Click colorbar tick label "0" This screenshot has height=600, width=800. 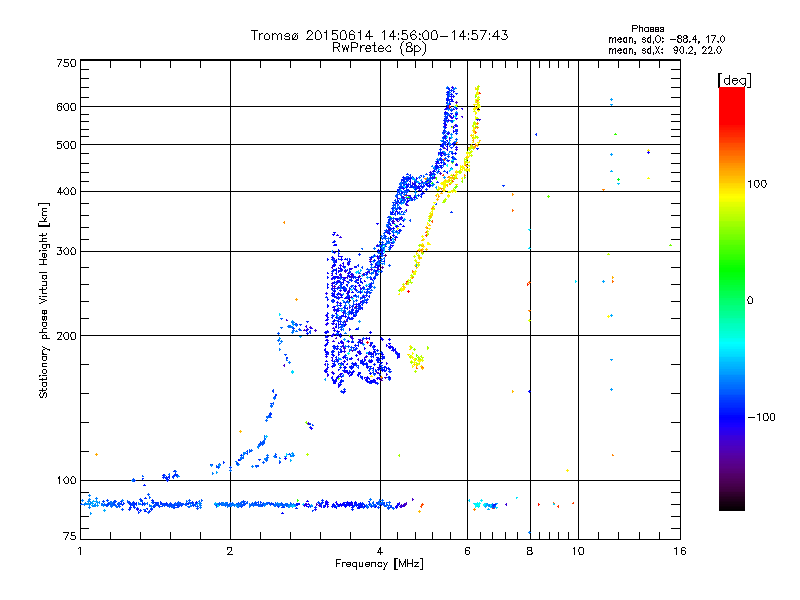pos(750,301)
